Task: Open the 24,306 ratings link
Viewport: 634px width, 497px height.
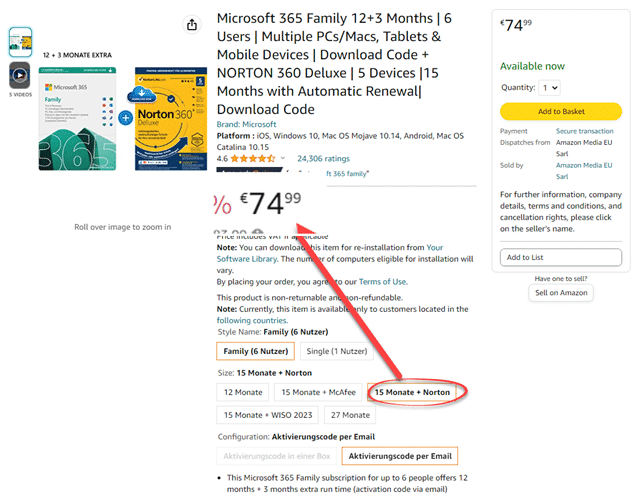Action: pyautogui.click(x=323, y=158)
